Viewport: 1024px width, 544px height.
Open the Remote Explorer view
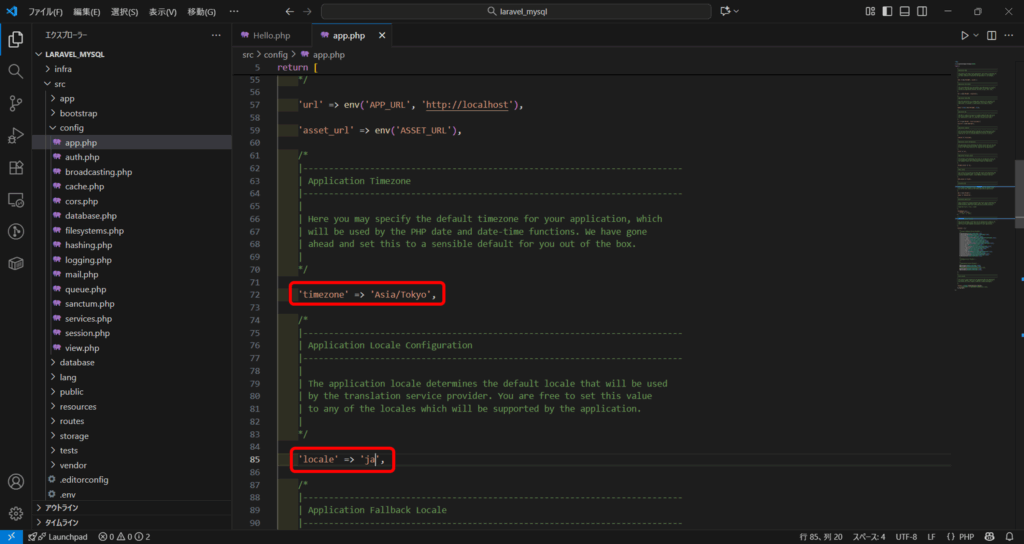16,199
